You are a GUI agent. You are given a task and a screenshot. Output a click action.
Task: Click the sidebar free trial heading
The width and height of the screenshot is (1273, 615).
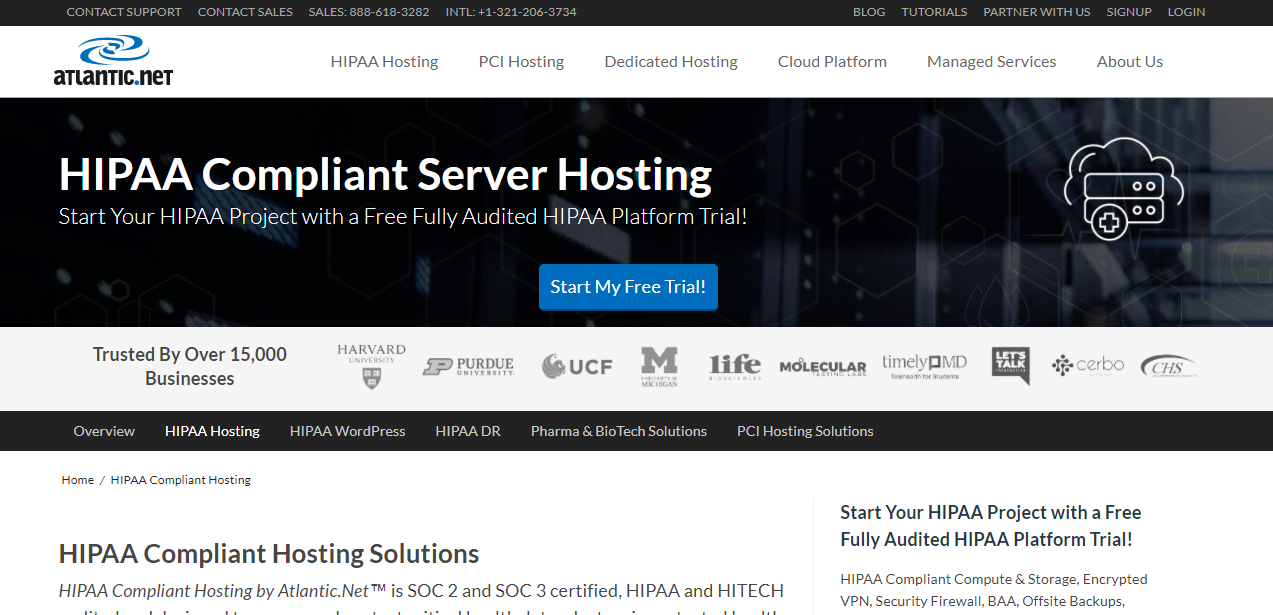(x=990, y=525)
